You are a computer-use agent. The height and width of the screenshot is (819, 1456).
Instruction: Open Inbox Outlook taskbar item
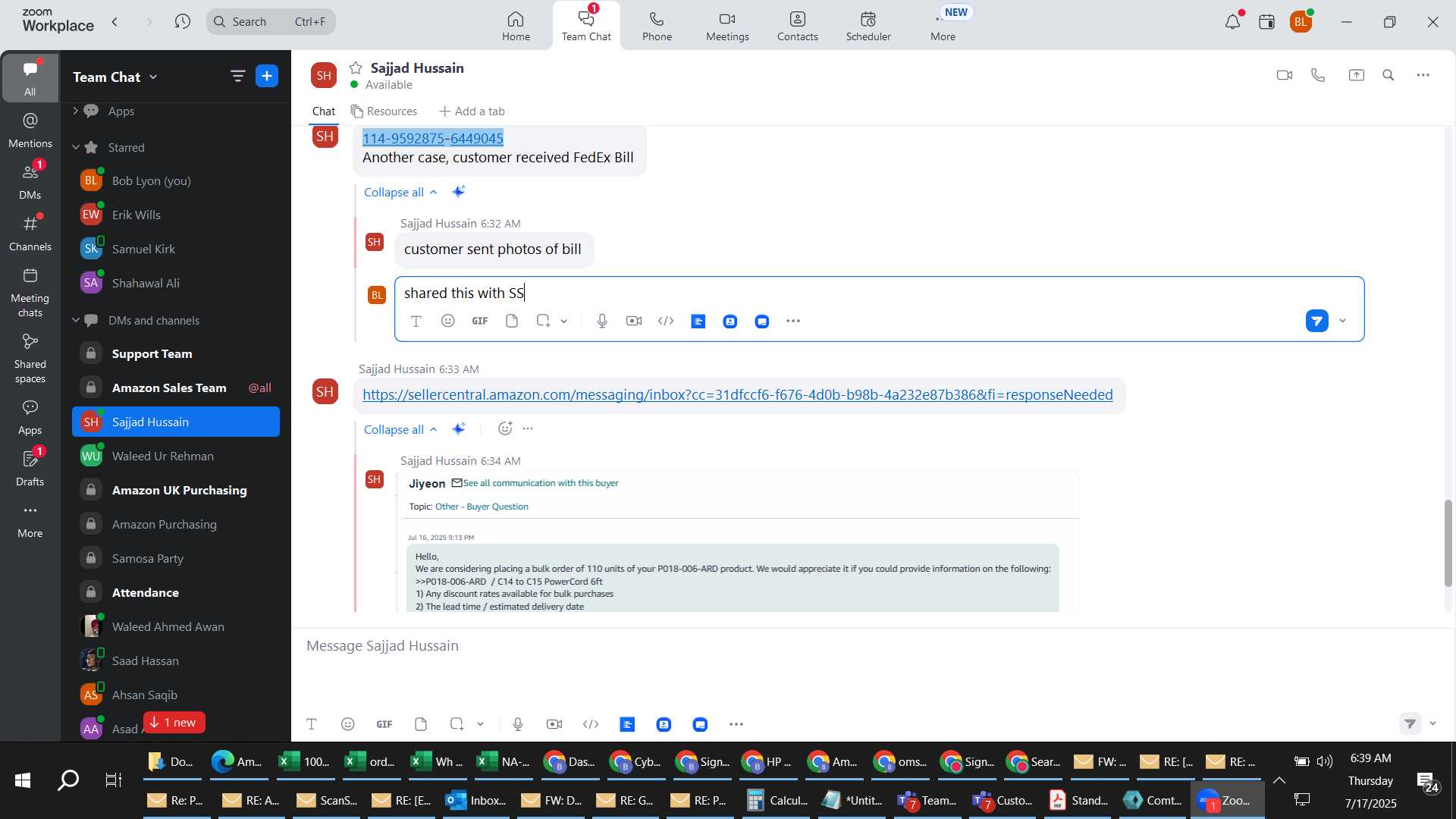click(476, 800)
